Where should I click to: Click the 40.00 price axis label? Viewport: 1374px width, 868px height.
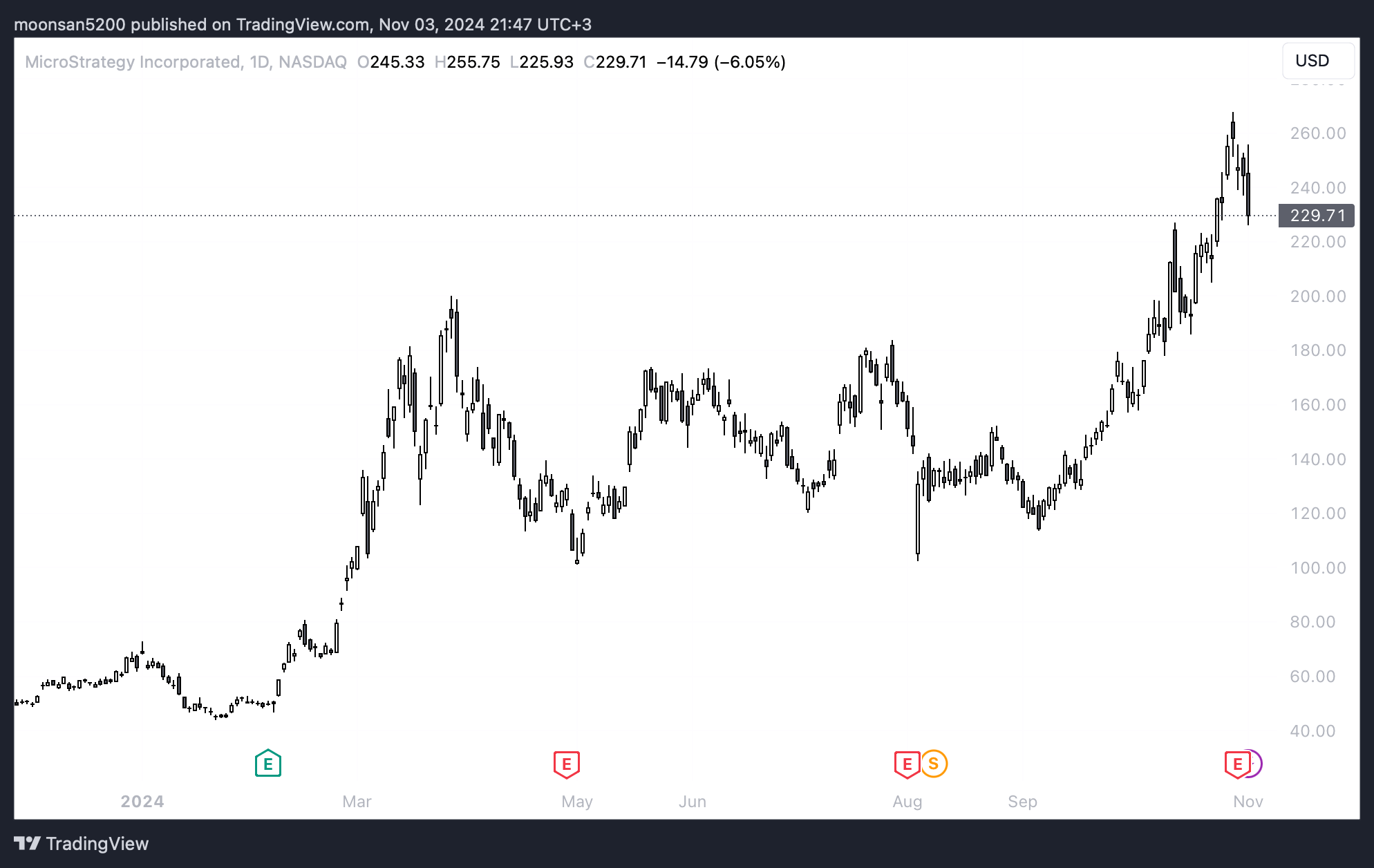pyautogui.click(x=1312, y=731)
